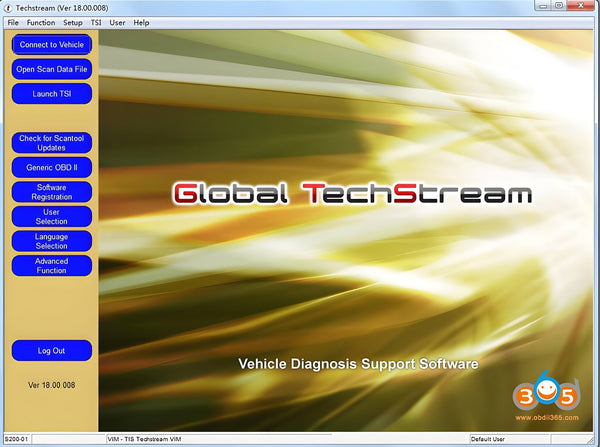This screenshot has width=600, height=447.
Task: Click the Log Out button
Action: [x=52, y=351]
